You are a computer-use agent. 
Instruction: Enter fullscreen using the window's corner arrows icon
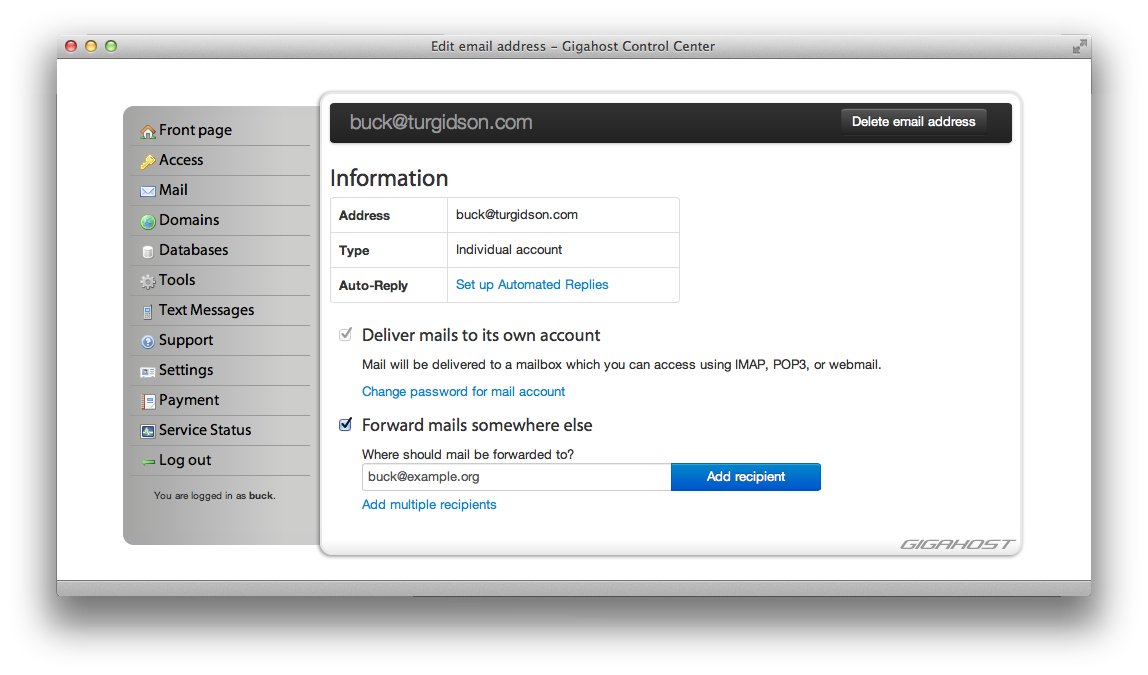pyautogui.click(x=1079, y=47)
